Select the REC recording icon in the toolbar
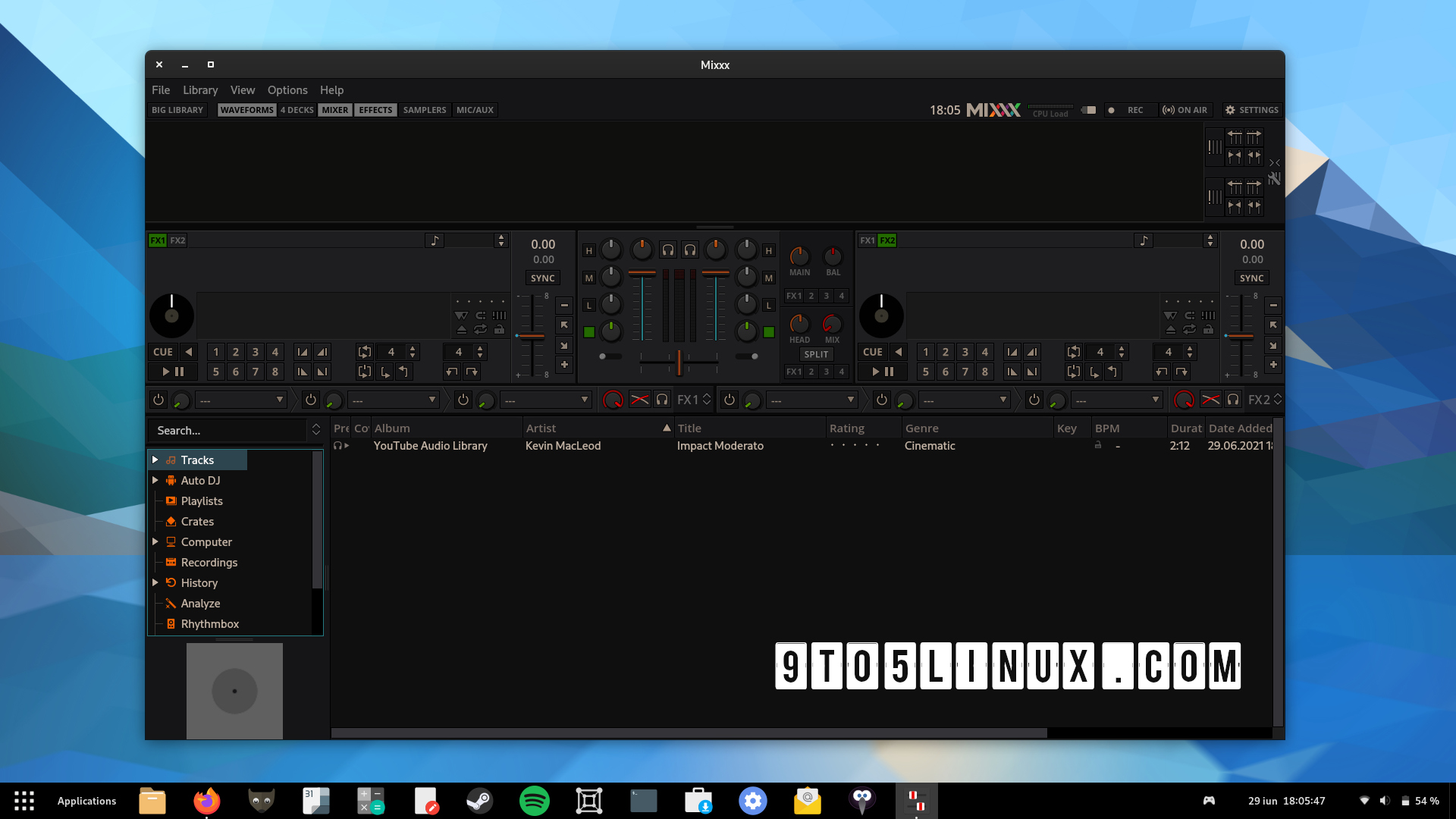Viewport: 1456px width, 819px height. (1112, 110)
